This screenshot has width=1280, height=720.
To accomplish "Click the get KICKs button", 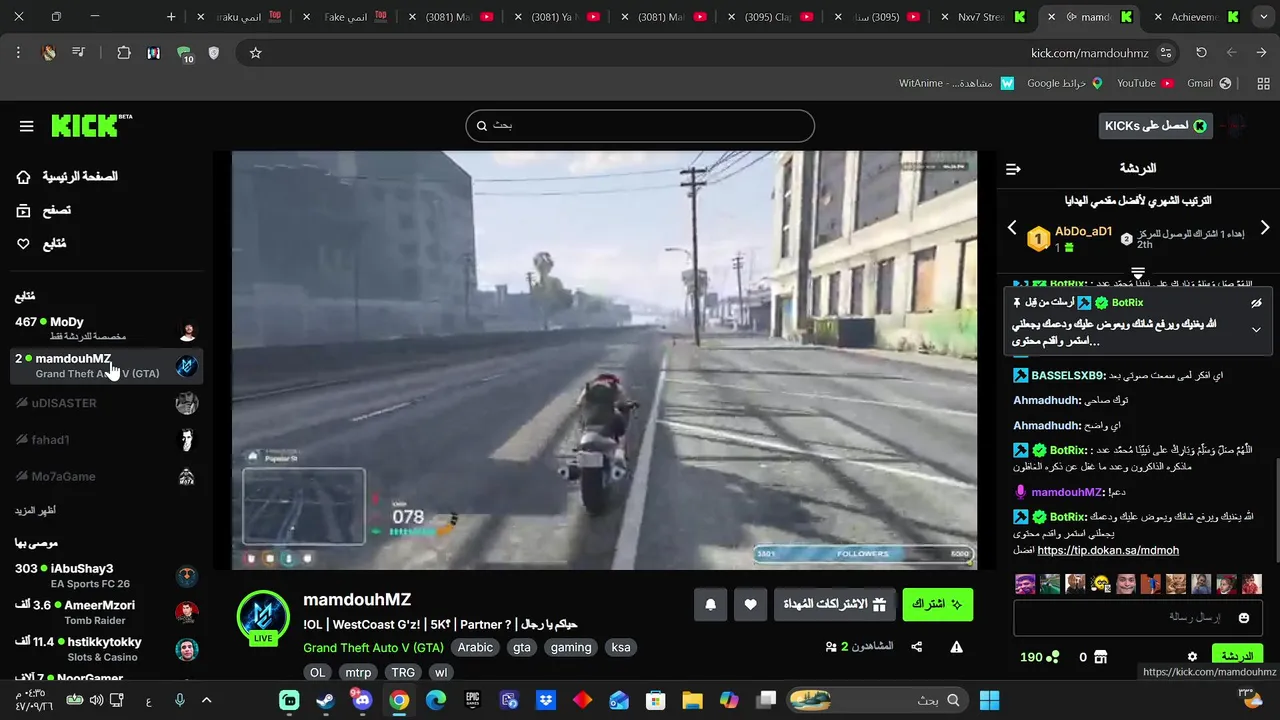I will (x=1155, y=125).
